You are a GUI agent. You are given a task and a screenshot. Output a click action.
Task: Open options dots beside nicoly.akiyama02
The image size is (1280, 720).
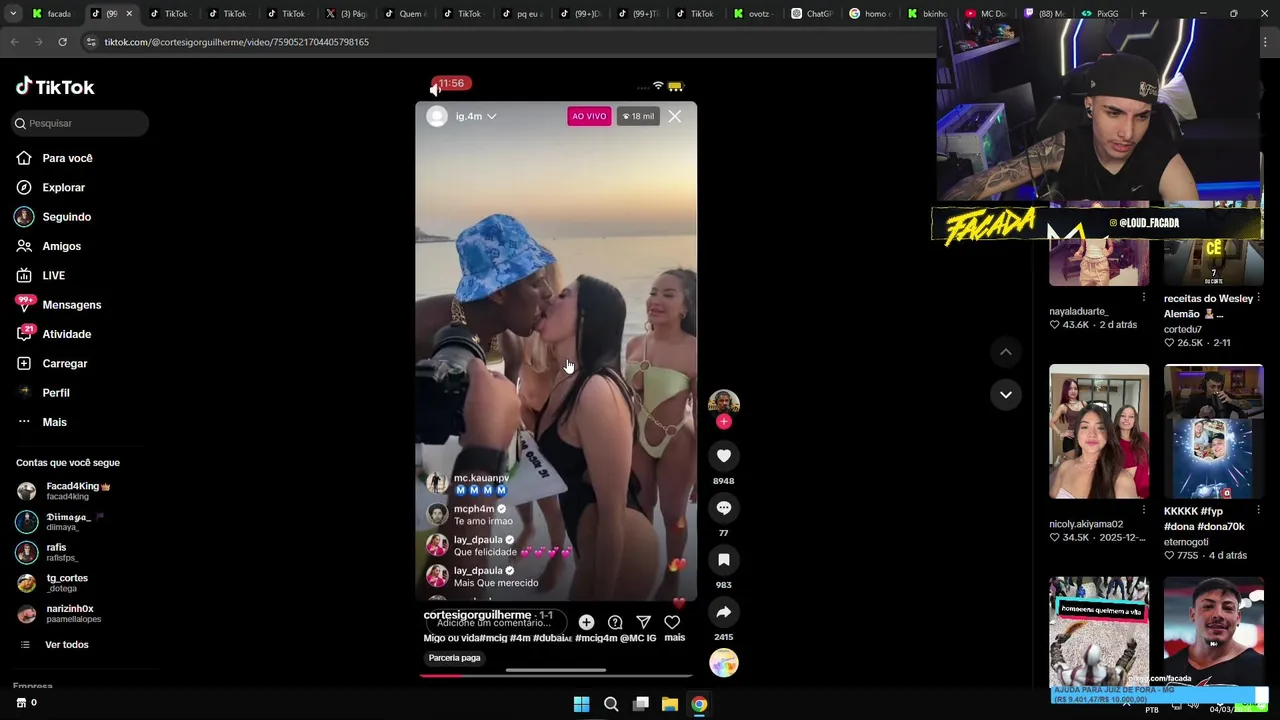(1144, 510)
